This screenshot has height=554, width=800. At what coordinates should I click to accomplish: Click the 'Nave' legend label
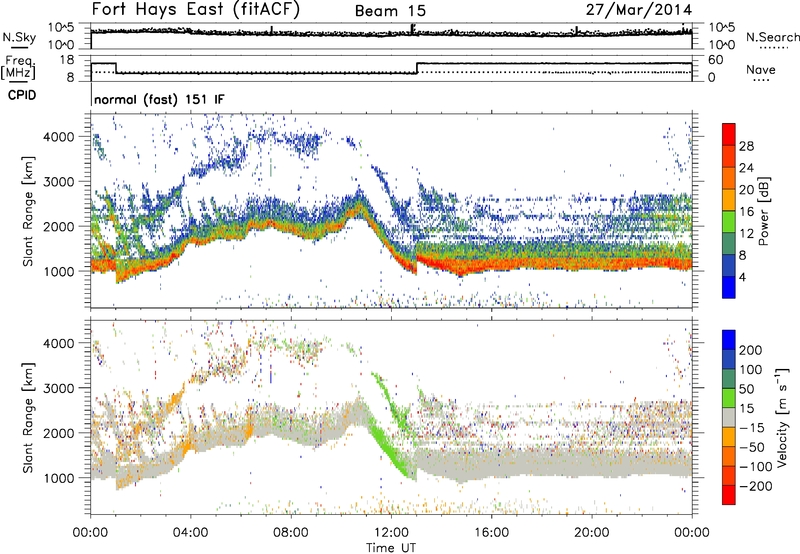click(x=760, y=70)
